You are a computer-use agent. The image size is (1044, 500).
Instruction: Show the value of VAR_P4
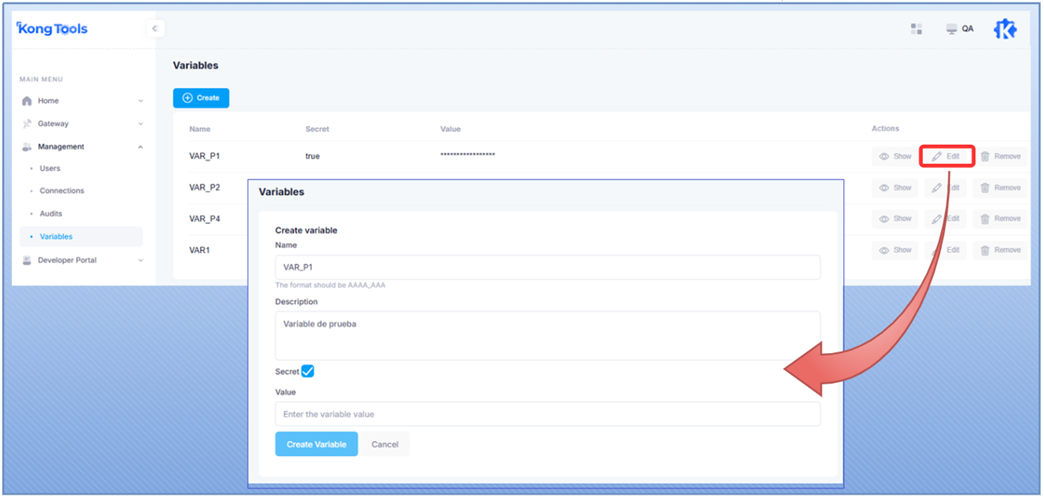895,219
